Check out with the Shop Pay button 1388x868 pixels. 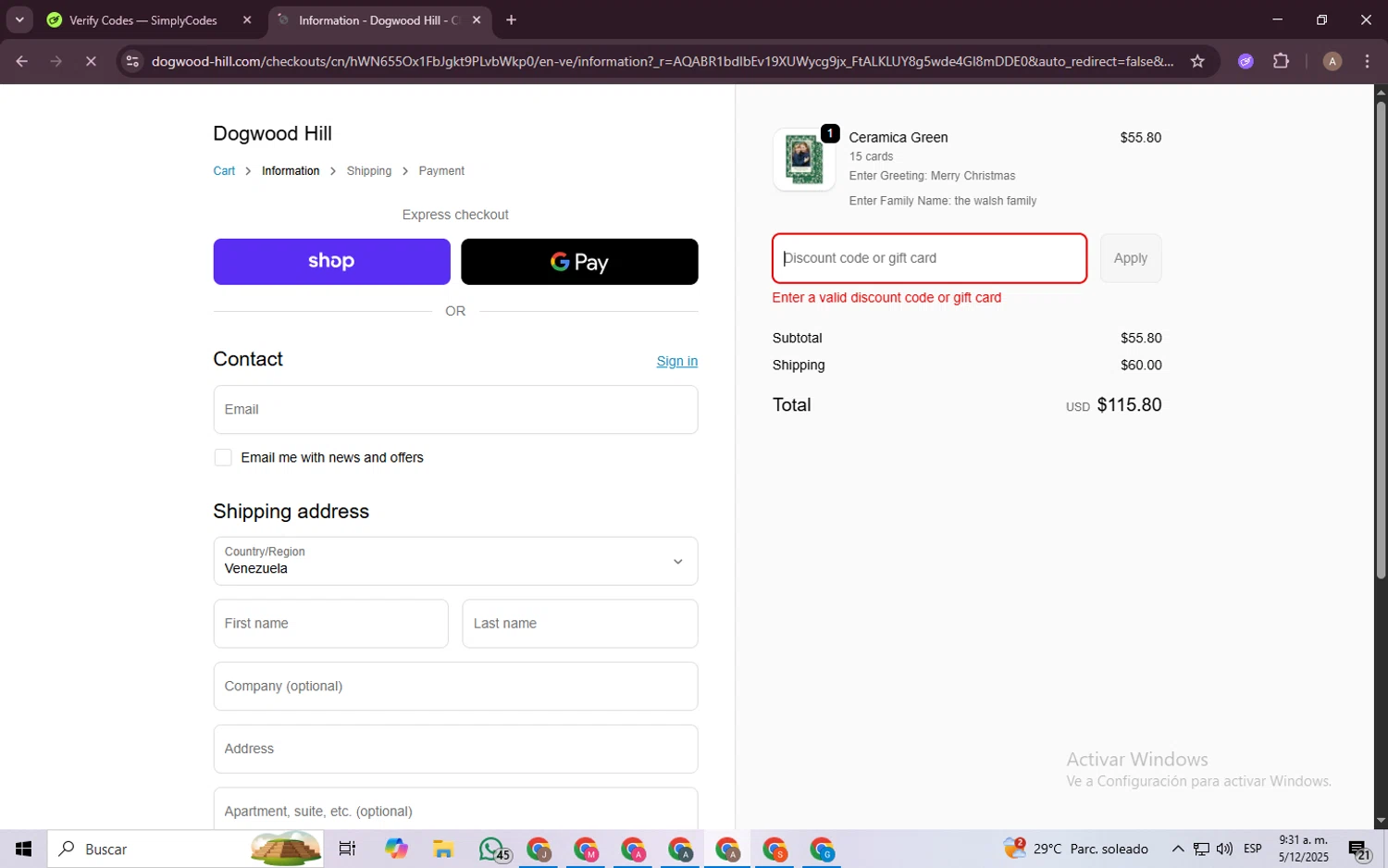[331, 262]
